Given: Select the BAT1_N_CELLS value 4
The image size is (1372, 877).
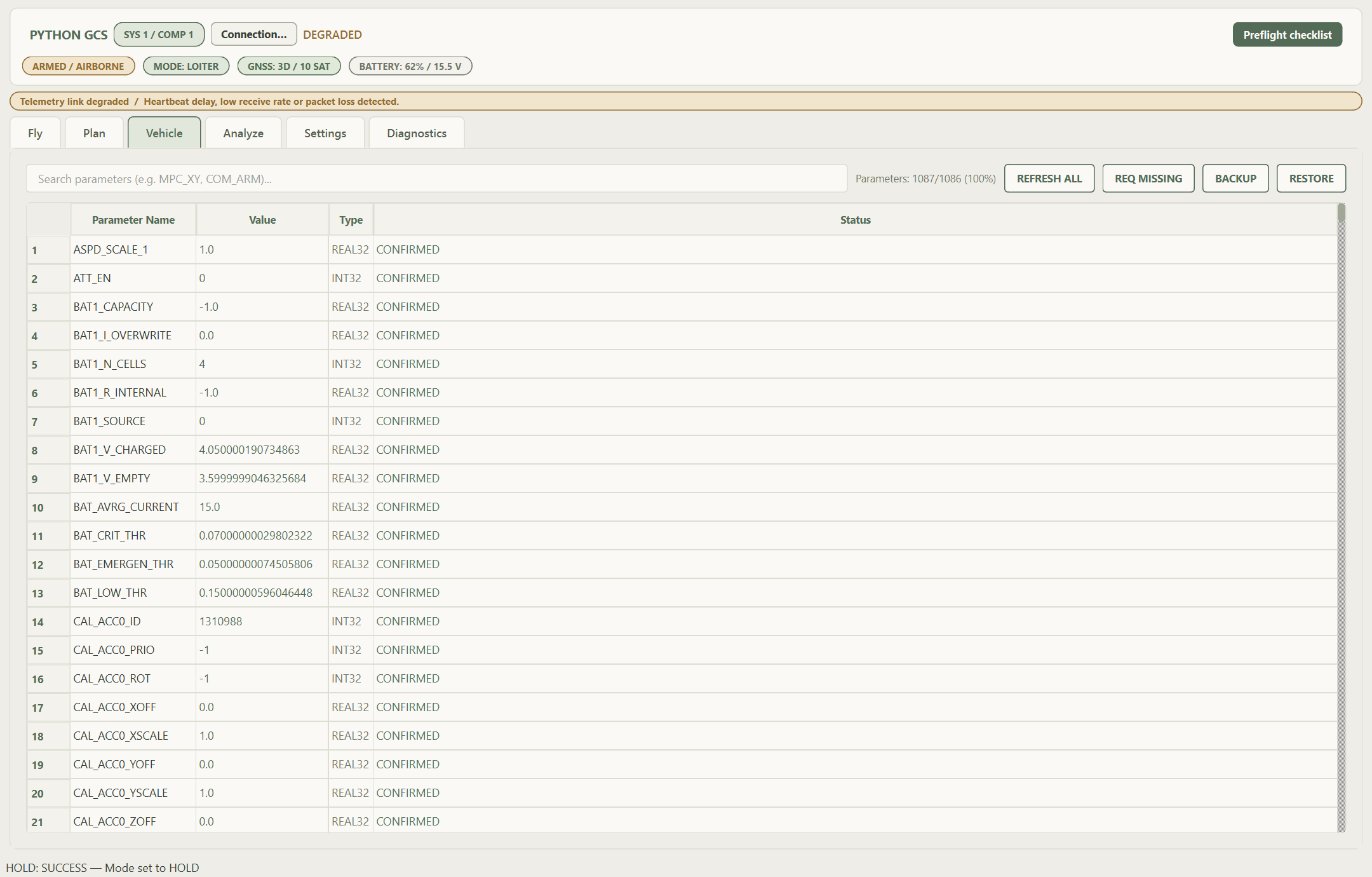Looking at the screenshot, I should (x=202, y=364).
